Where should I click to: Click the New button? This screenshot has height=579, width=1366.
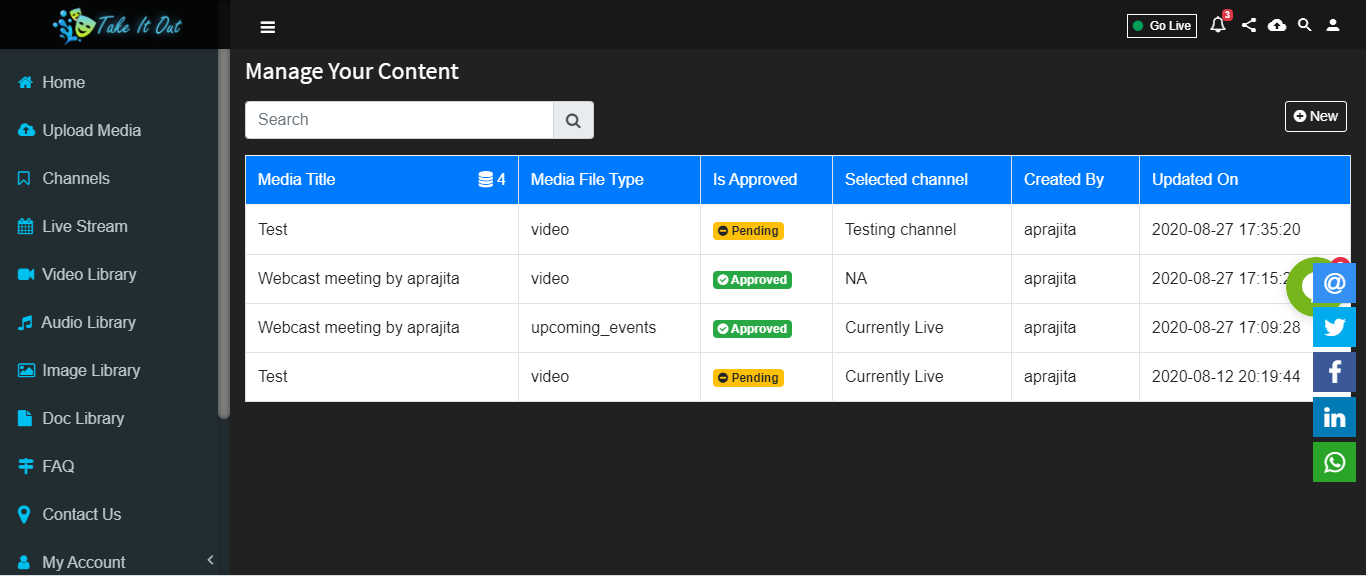click(1316, 116)
